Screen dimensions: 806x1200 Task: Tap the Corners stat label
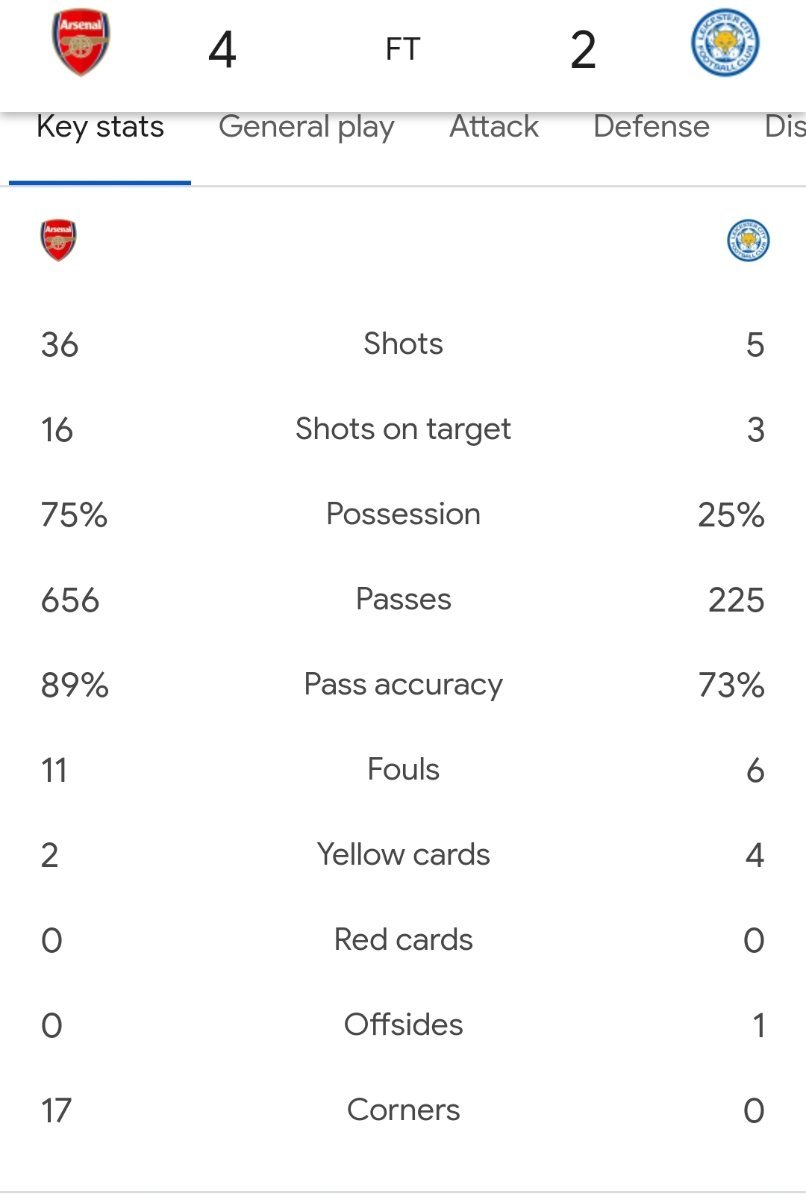click(x=403, y=1110)
